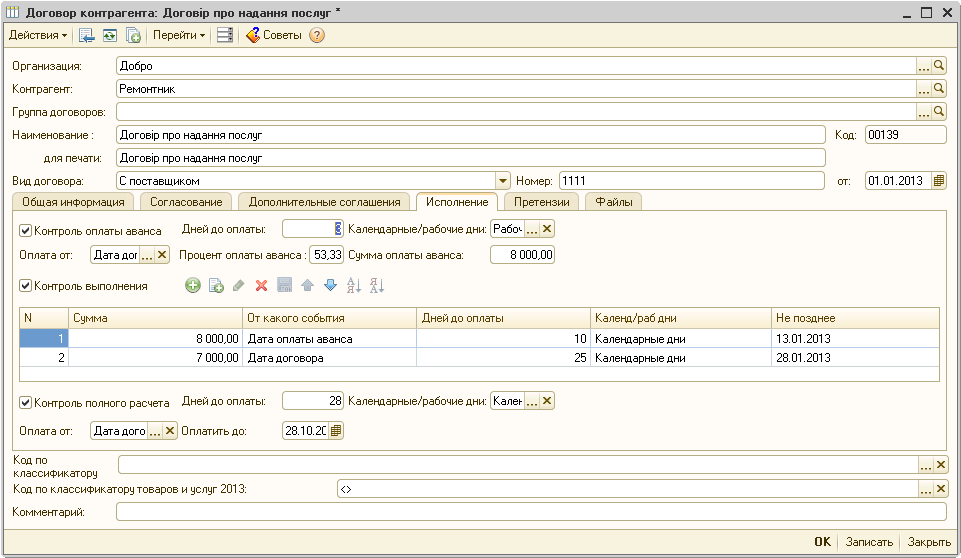Open calendar picker next to 01.01.2013
The height and width of the screenshot is (558, 961).
click(938, 181)
